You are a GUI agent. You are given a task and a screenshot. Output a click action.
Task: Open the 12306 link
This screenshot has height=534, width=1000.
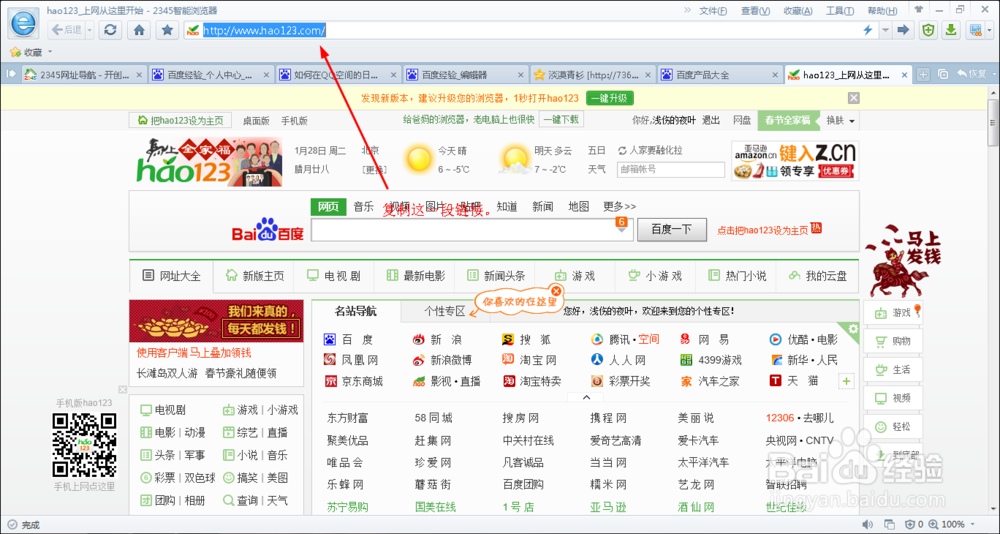[780, 418]
